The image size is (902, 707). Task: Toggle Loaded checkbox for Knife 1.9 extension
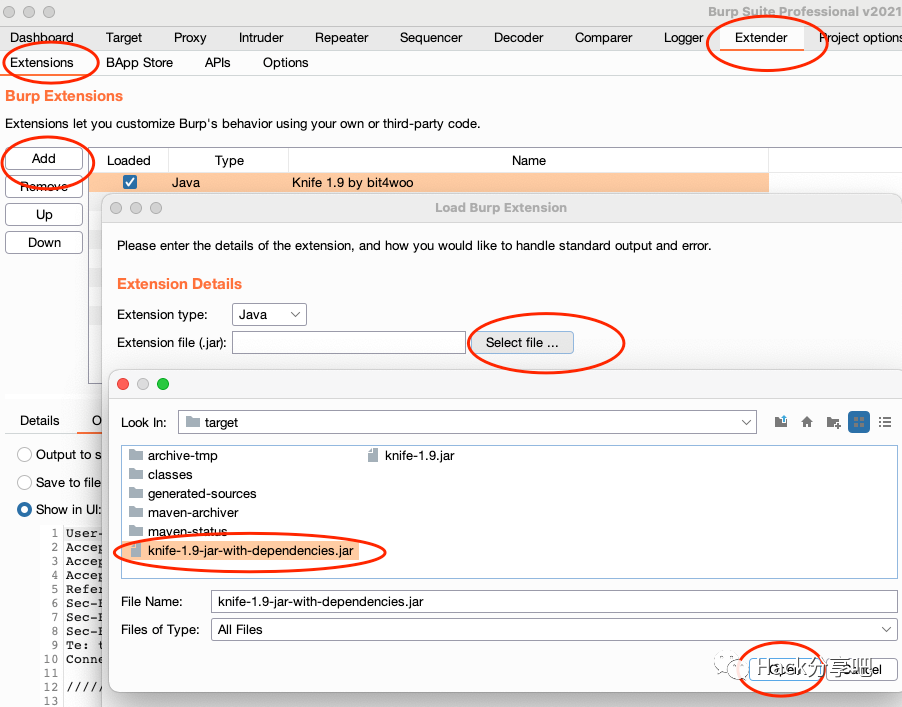[130, 182]
